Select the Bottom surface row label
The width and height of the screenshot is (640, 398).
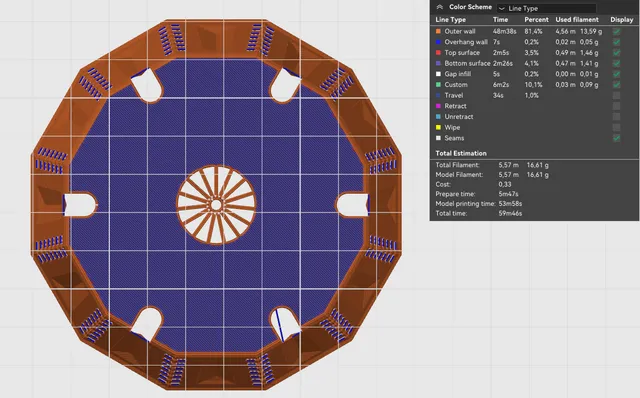[467, 63]
